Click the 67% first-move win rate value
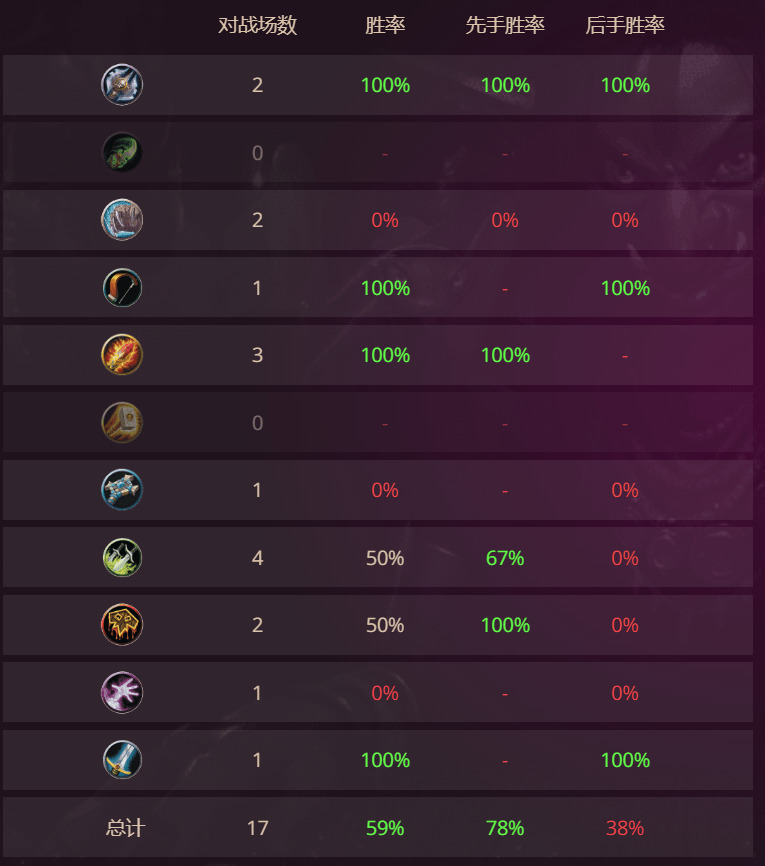This screenshot has width=765, height=866. 505,558
